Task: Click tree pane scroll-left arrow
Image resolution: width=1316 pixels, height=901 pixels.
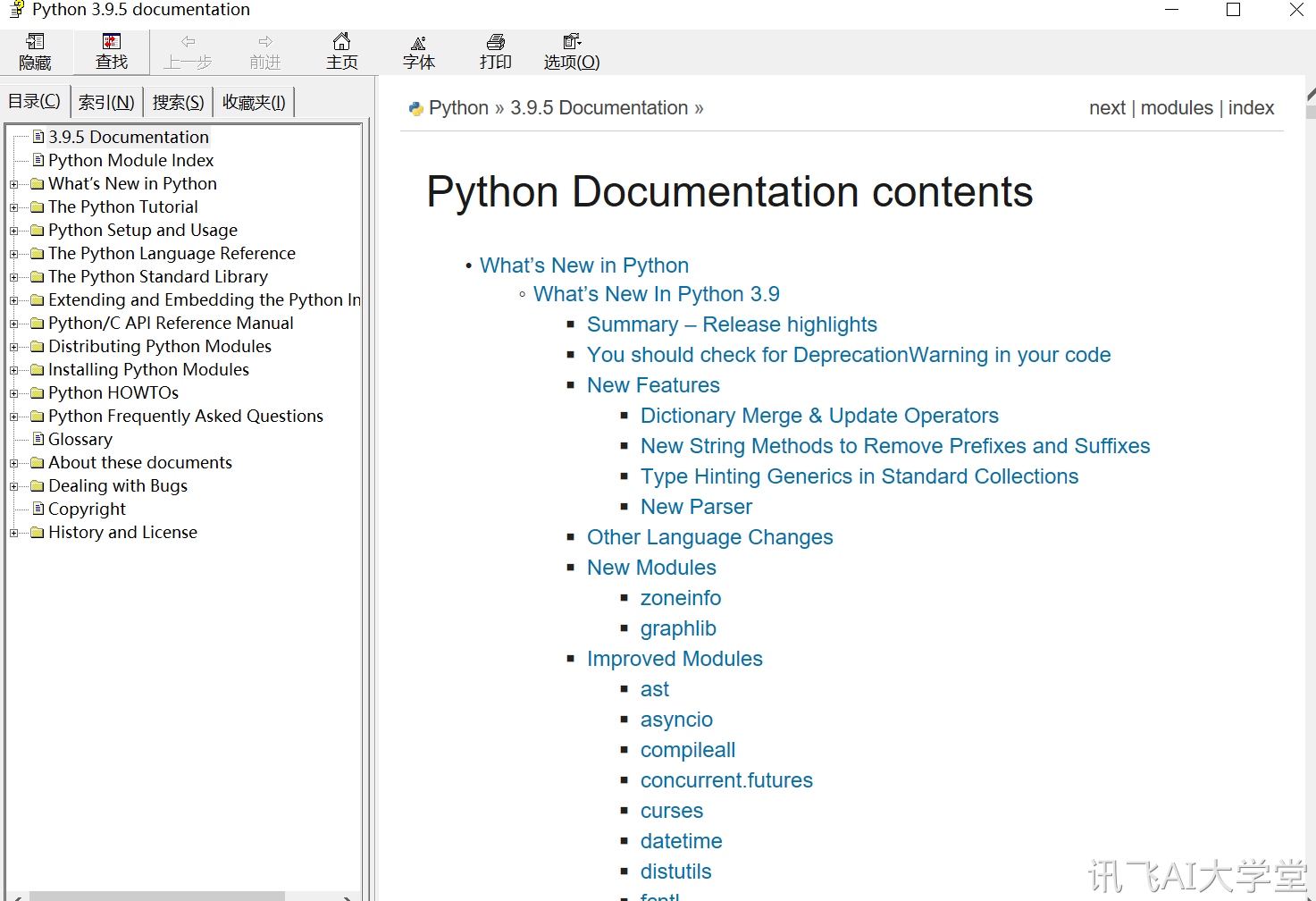Action: 17,897
